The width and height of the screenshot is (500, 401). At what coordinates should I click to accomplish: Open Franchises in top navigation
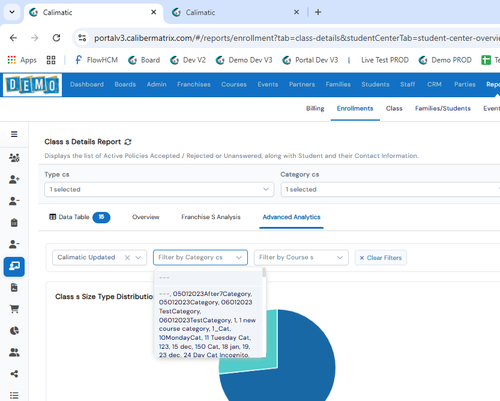pyautogui.click(x=194, y=84)
